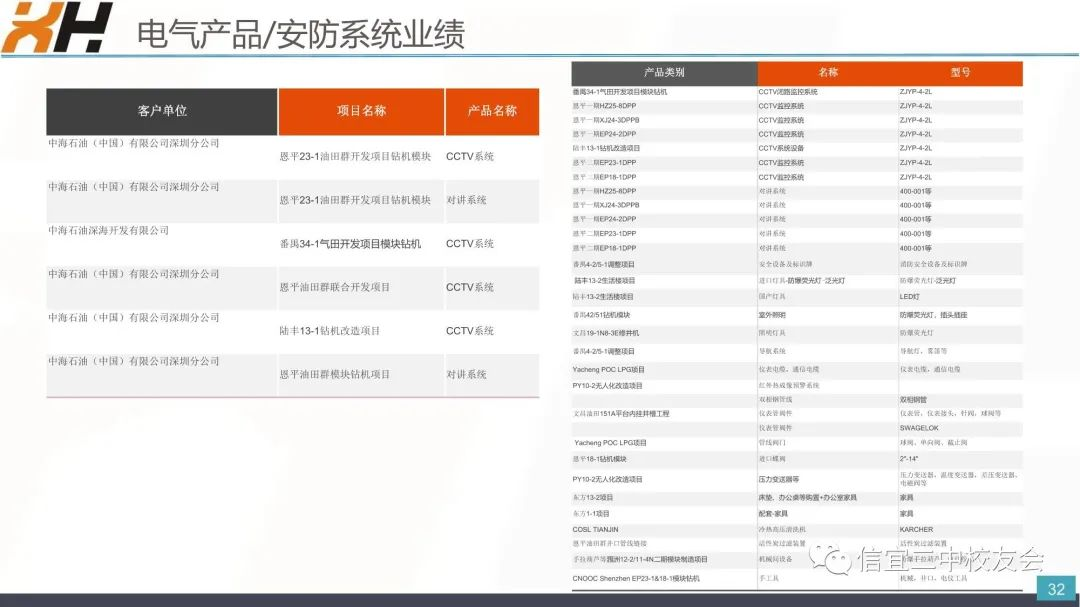Screen dimensions: 1080x607
Task: Click the 东方13-2项目 cell
Action: click(593, 497)
